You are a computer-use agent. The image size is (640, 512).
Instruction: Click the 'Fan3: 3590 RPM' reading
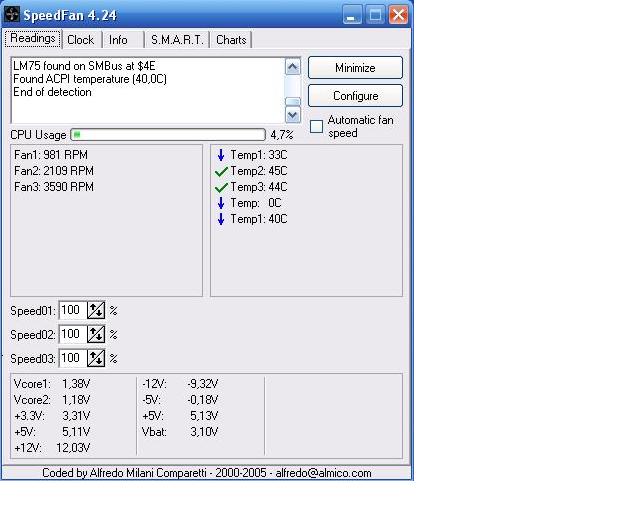pyautogui.click(x=54, y=187)
